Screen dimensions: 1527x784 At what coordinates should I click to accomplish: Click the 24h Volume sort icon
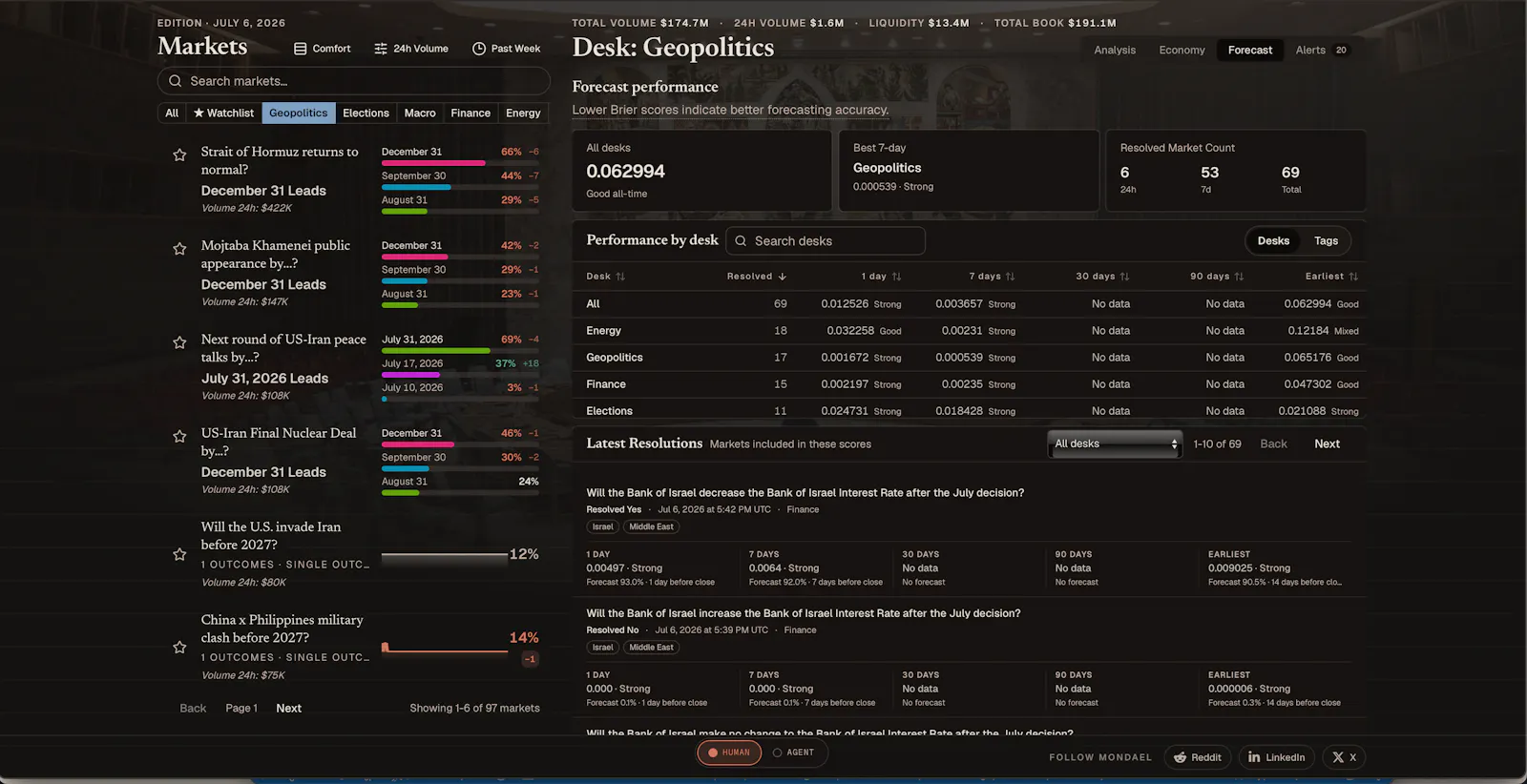[381, 49]
